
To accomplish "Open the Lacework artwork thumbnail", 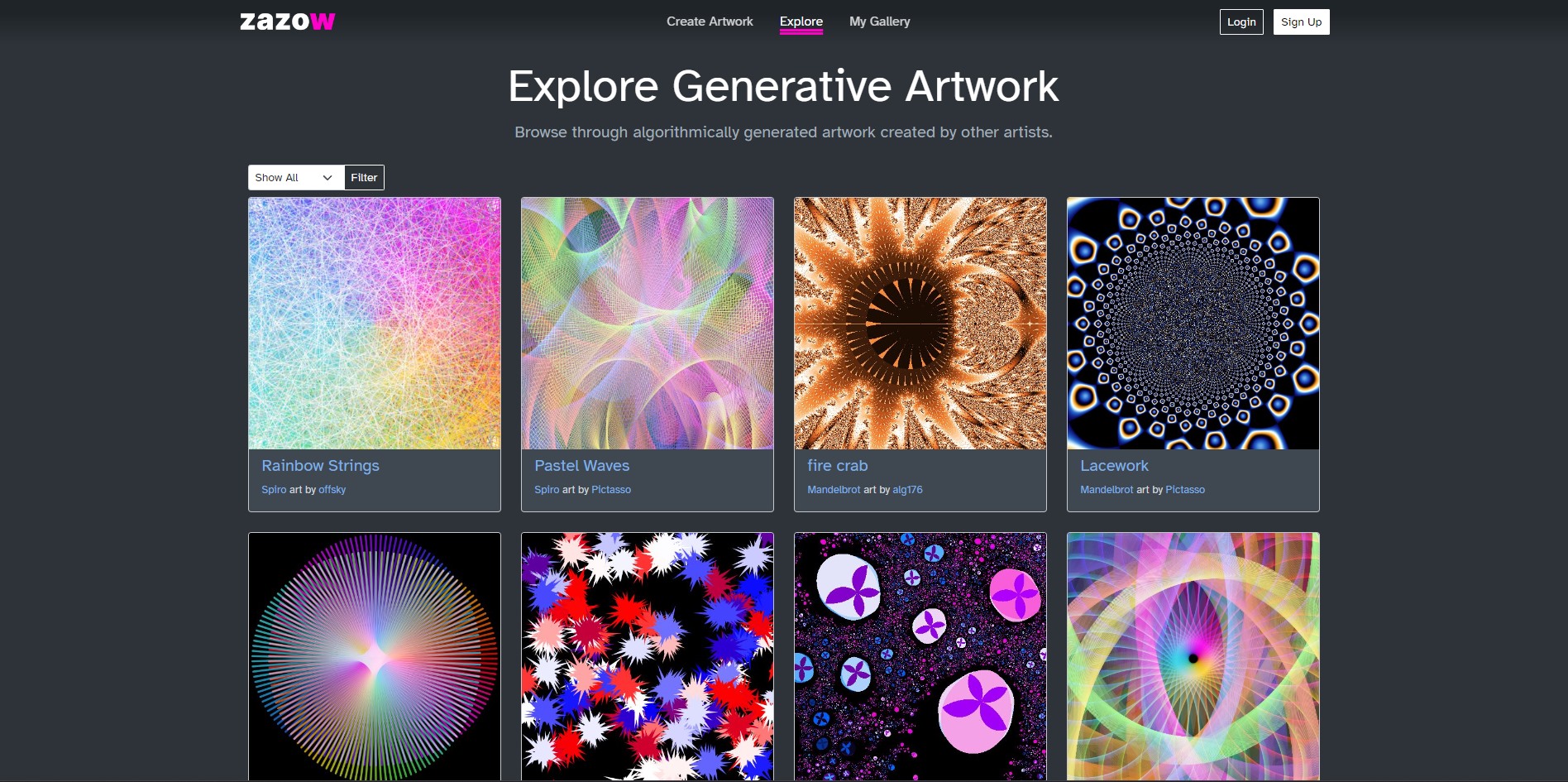I will (1193, 324).
